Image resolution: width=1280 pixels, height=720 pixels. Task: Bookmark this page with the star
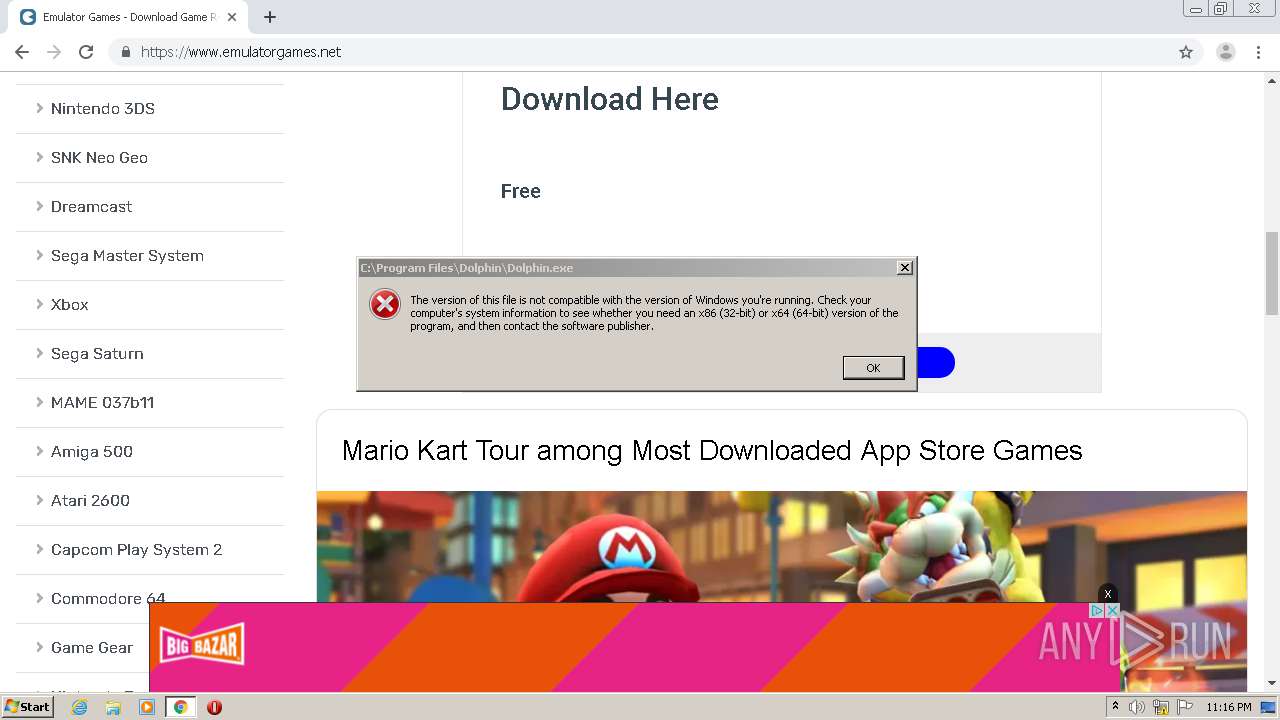1186,52
